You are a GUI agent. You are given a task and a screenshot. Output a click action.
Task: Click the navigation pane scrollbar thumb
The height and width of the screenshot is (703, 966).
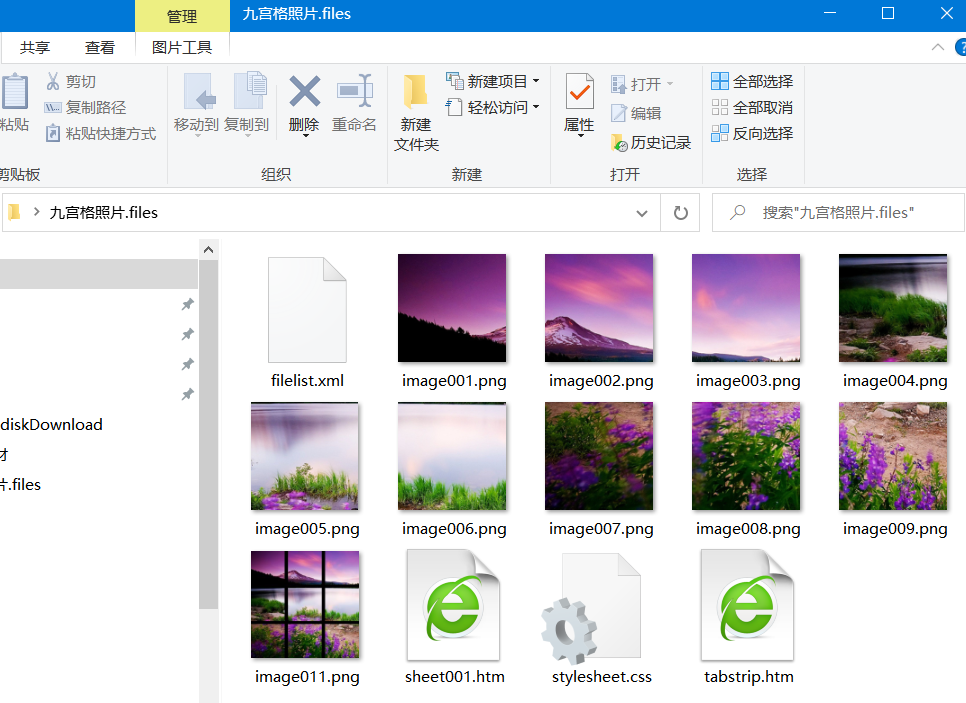coord(208,434)
